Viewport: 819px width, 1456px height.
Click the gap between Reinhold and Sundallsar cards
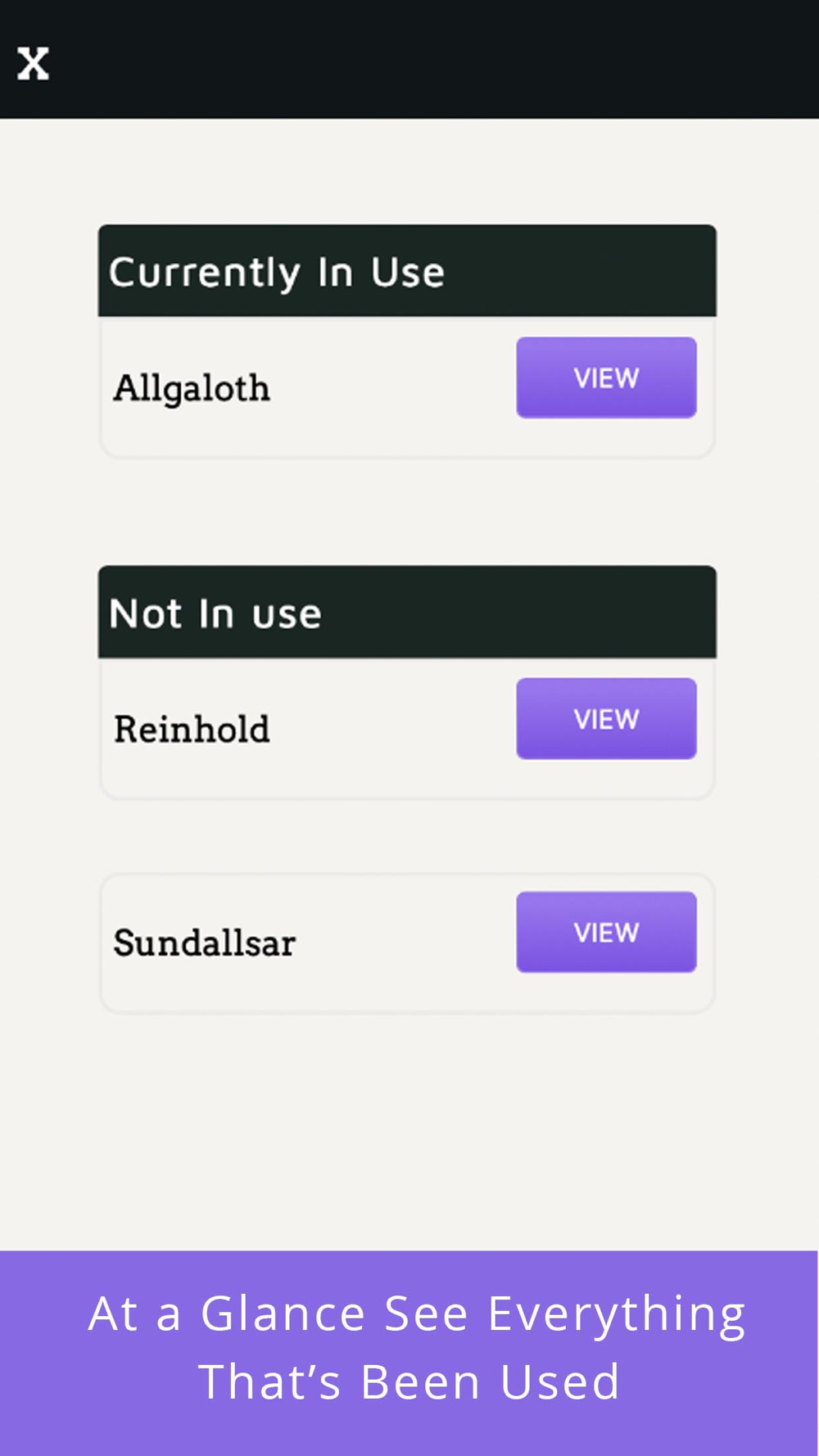click(x=407, y=836)
